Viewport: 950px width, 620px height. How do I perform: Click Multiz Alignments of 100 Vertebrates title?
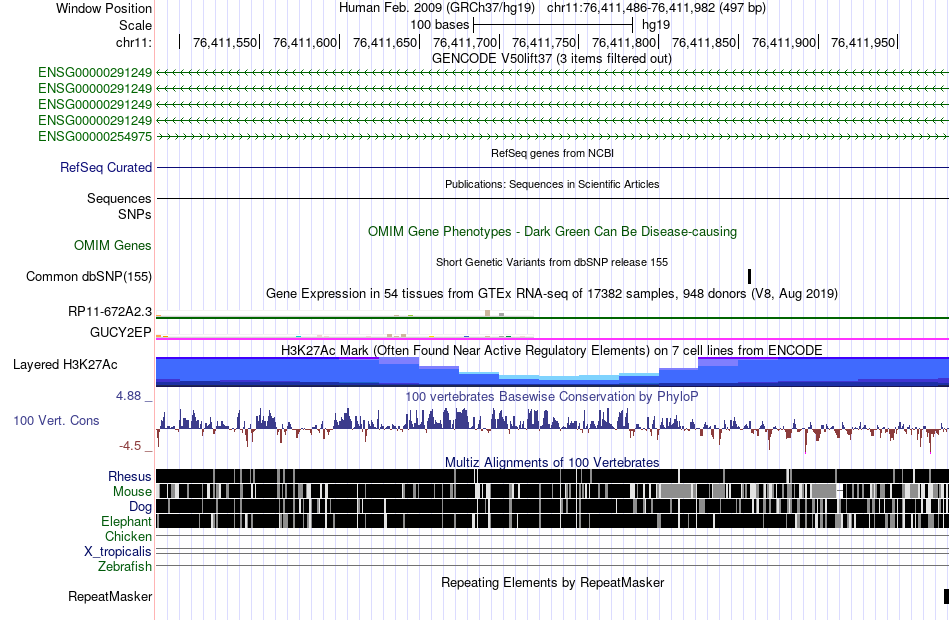tap(552, 462)
